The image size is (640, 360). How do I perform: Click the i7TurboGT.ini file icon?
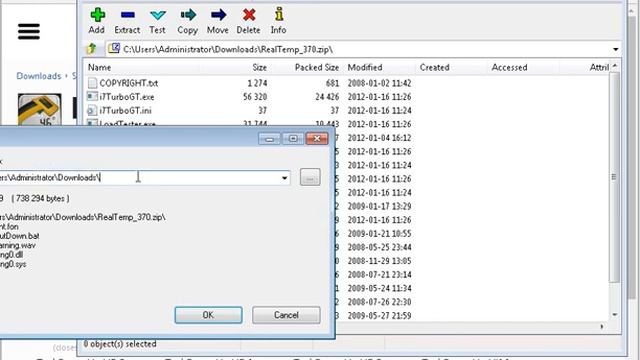click(x=92, y=110)
